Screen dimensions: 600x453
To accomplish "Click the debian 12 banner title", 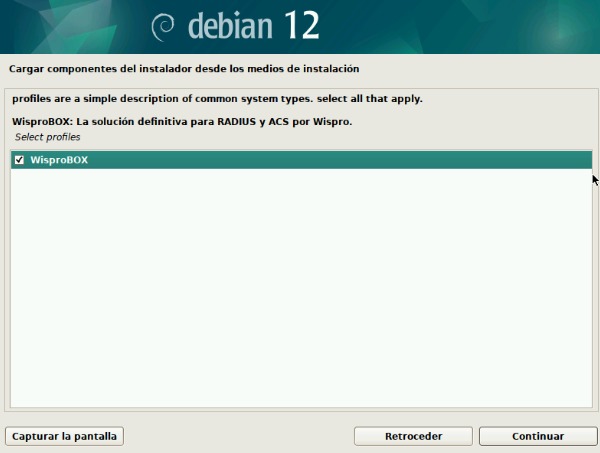I will (x=253, y=26).
